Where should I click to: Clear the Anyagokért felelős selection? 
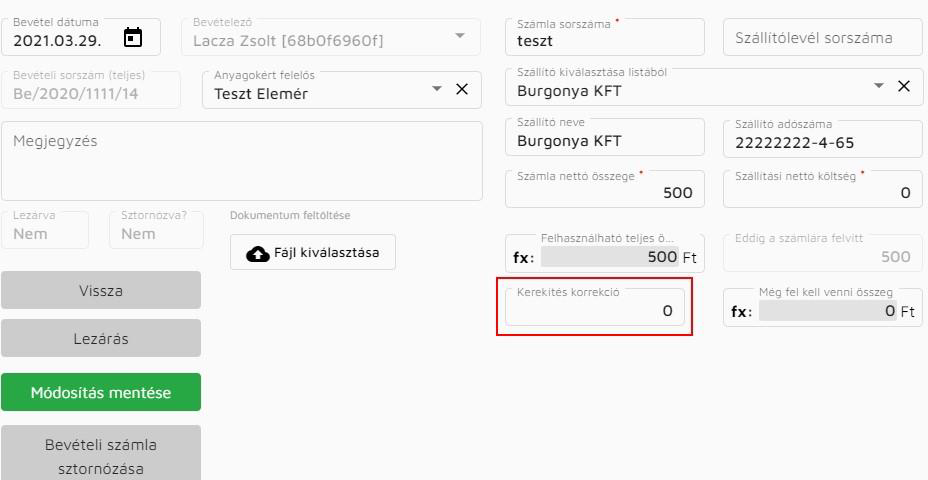[x=462, y=89]
